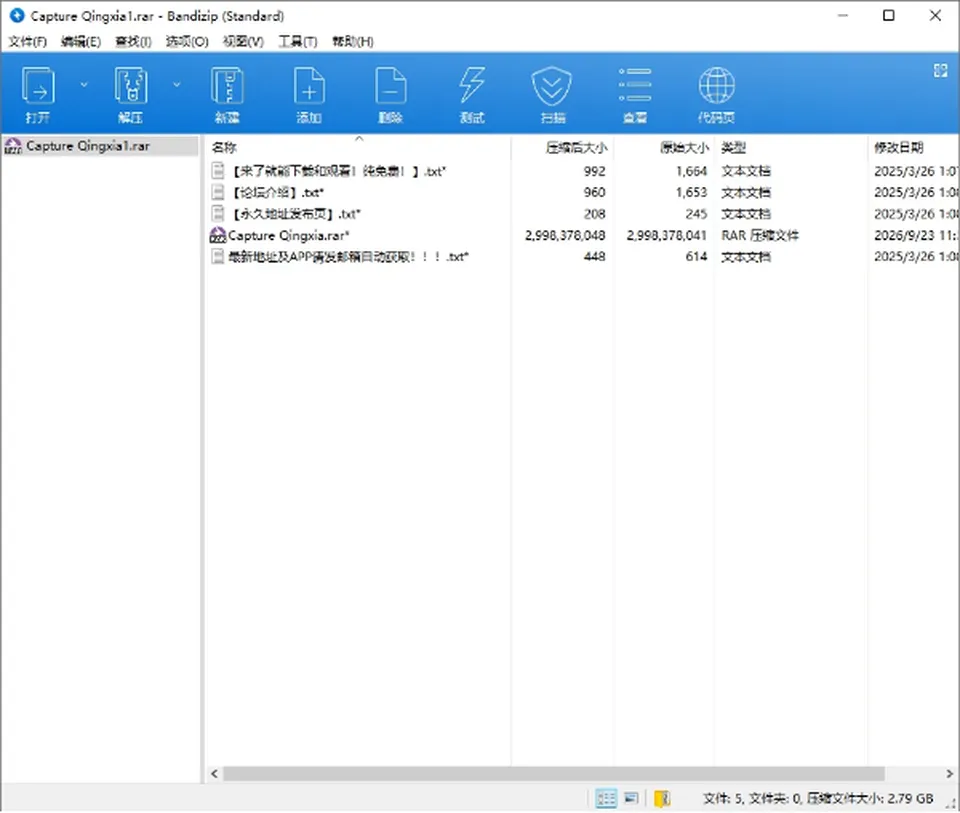The image size is (960, 813).
Task: Click the RAR icon beside Capture Qingxia.rar
Action: coord(218,235)
